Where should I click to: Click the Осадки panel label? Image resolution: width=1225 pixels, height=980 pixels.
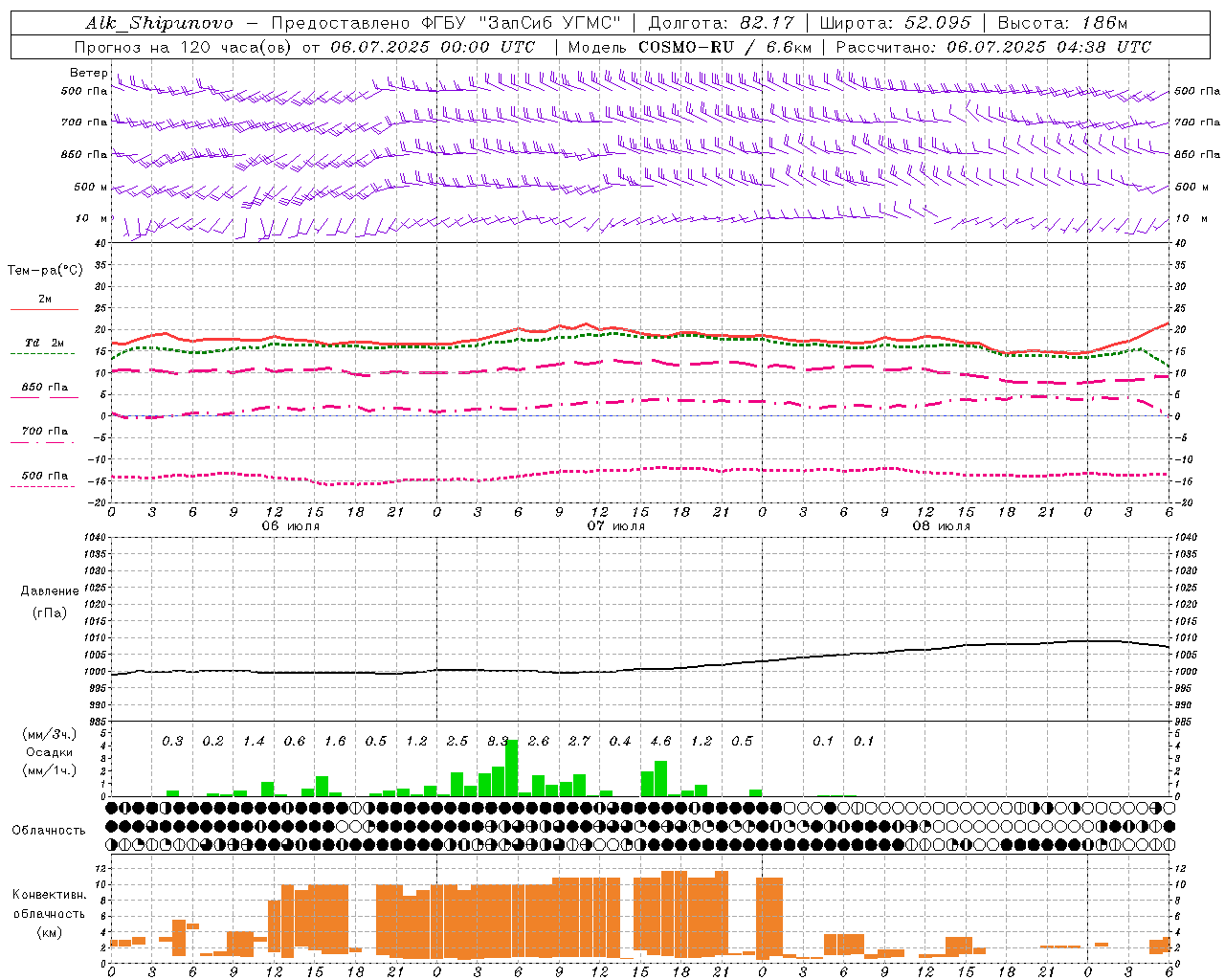click(49, 752)
